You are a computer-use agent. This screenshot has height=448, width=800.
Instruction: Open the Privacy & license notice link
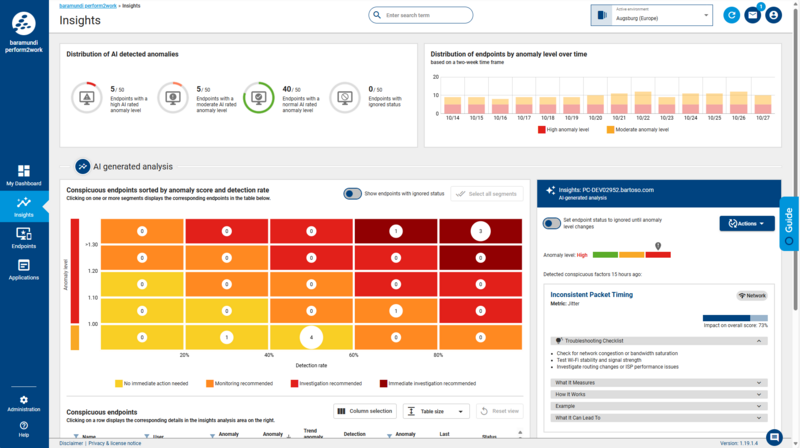click(115, 442)
